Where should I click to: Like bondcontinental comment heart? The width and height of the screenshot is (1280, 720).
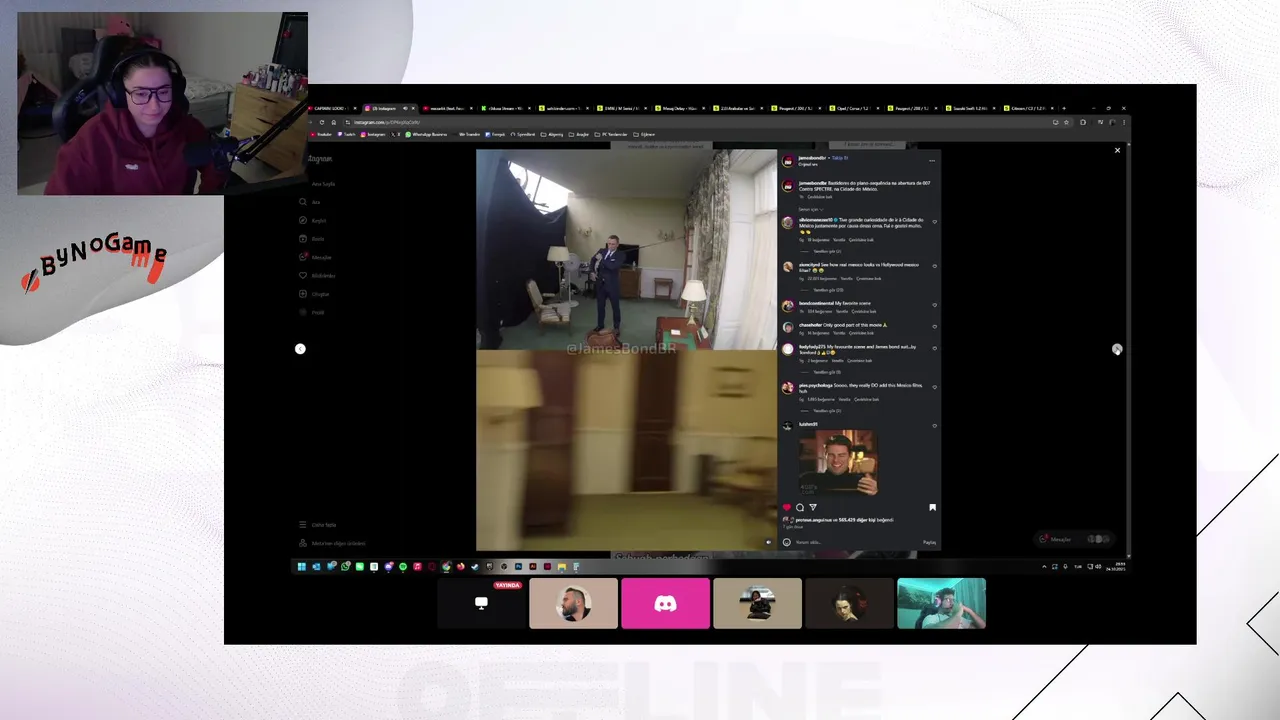tap(935, 305)
